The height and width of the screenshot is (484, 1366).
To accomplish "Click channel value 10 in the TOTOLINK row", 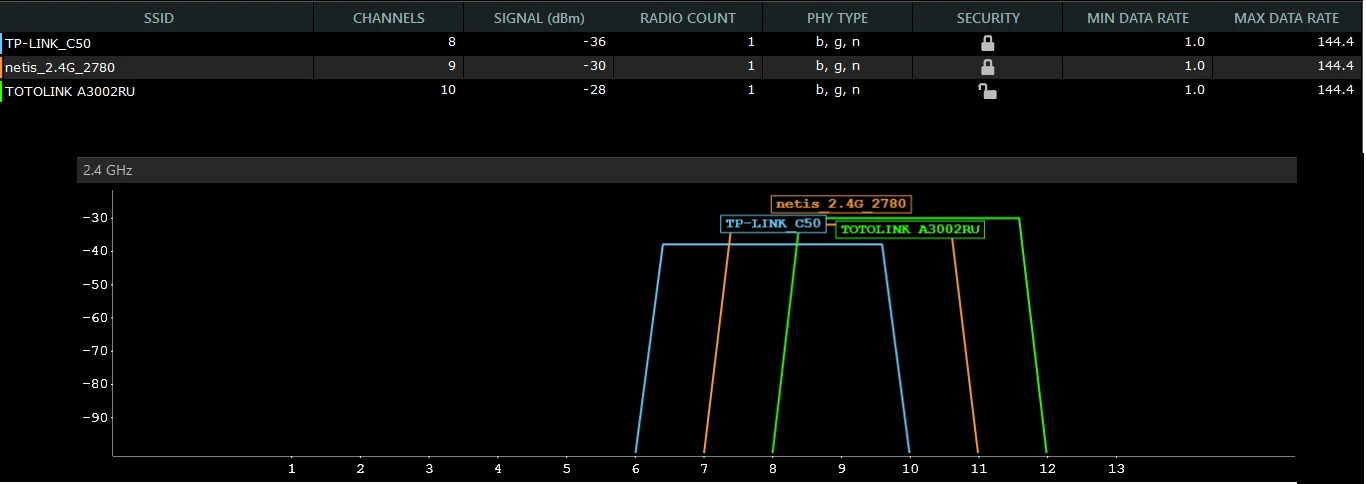I will click(x=449, y=90).
